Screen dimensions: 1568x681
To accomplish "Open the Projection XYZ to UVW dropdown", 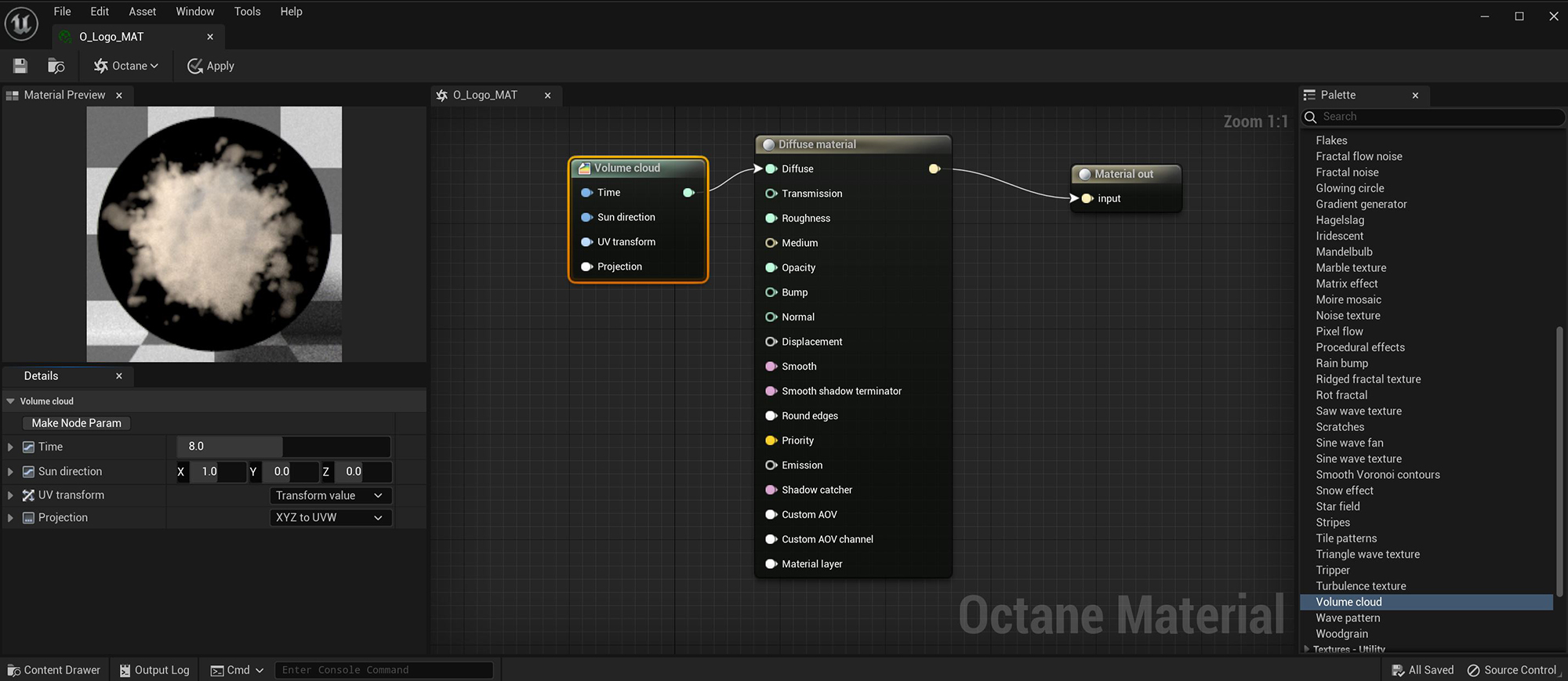I will 330,518.
